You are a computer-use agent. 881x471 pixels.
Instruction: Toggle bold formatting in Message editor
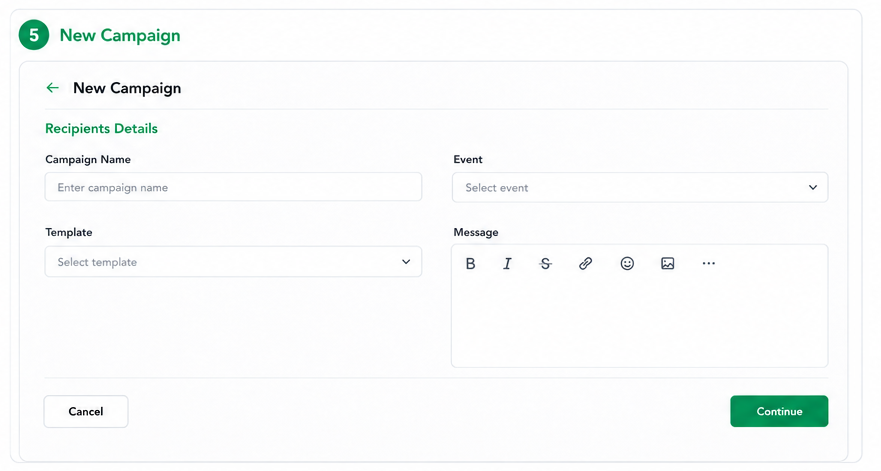470,263
